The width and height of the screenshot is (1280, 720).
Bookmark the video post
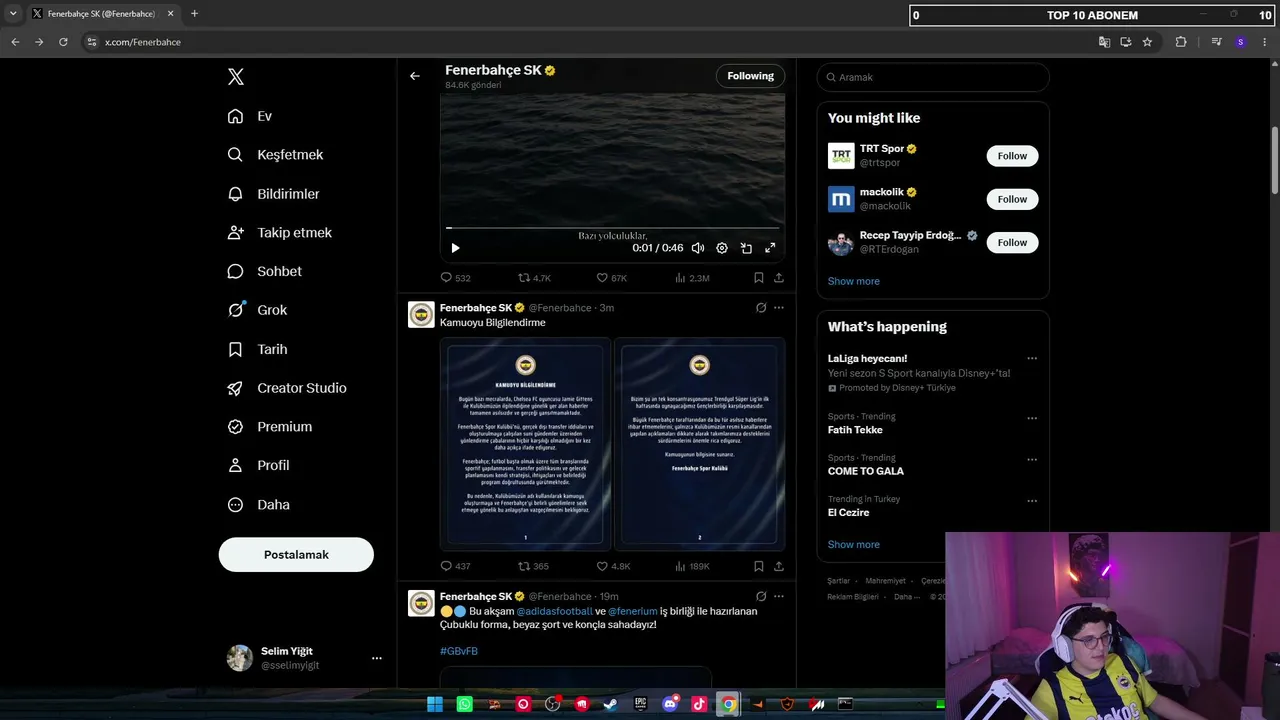[x=759, y=278]
